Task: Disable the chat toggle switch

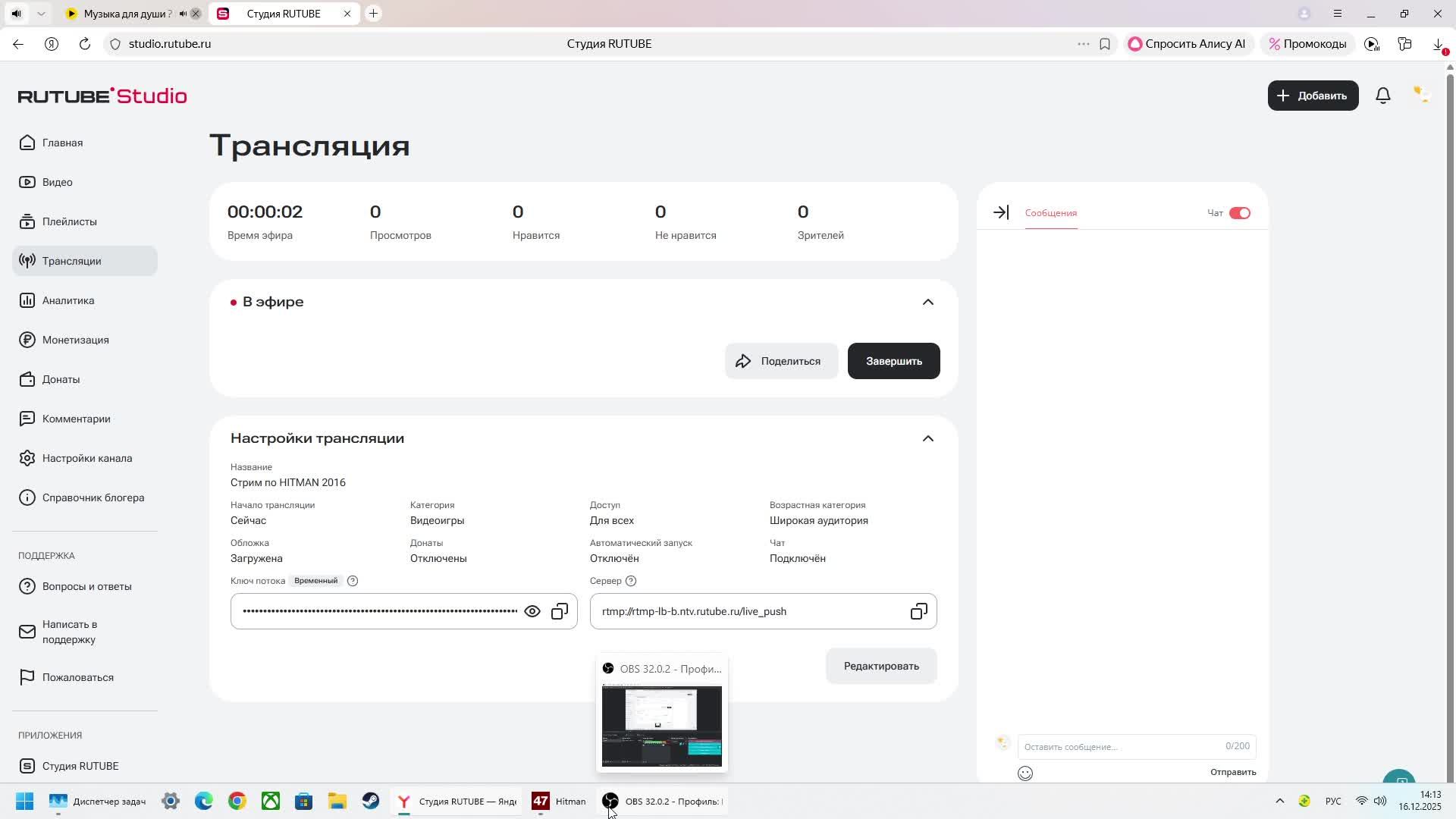Action: [x=1240, y=213]
